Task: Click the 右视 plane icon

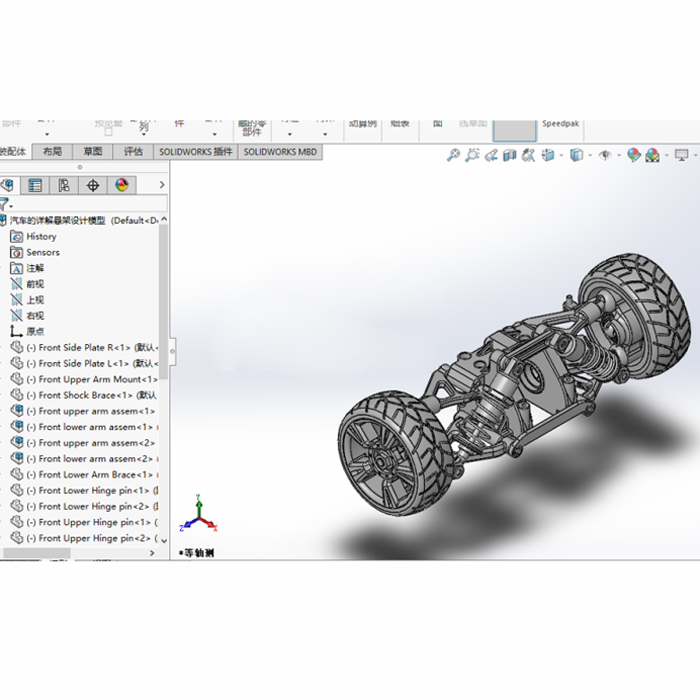Action: [x=17, y=316]
